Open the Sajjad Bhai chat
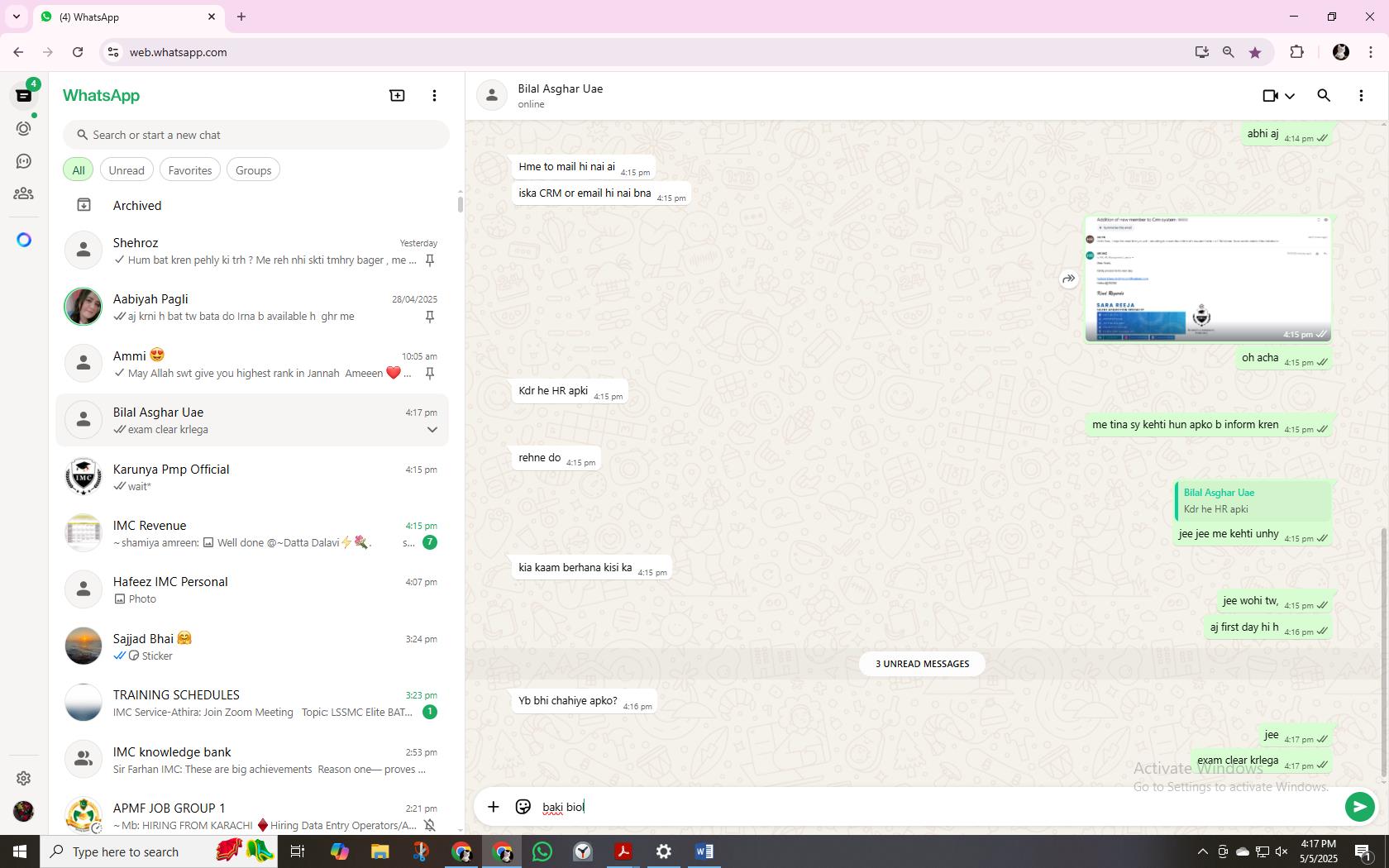This screenshot has height=868, width=1389. coord(252,646)
